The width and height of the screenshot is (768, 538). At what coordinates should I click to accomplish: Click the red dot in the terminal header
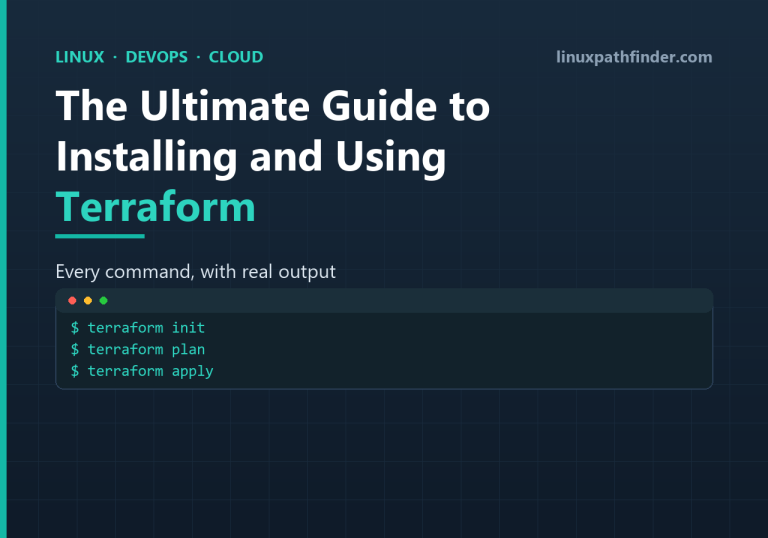pyautogui.click(x=72, y=300)
